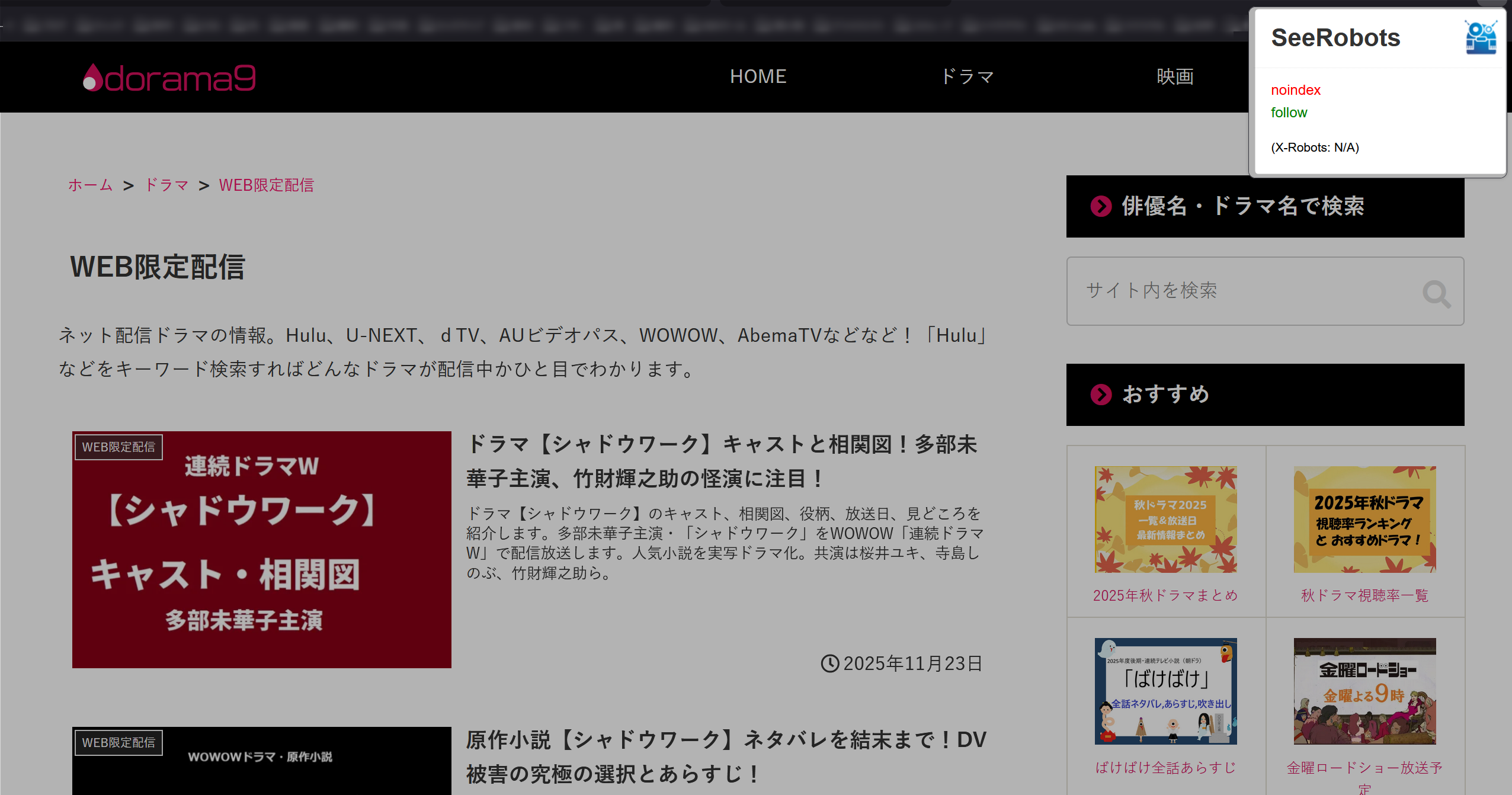Open the ドラマ navigation menu

(x=967, y=76)
